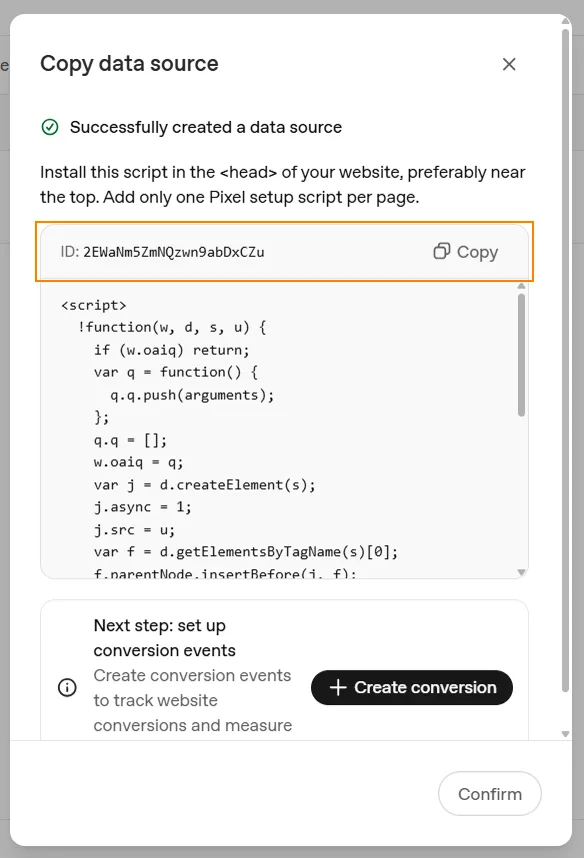584x858 pixels.
Task: Click the 'j.src = u;' code line
Action: [134, 530]
